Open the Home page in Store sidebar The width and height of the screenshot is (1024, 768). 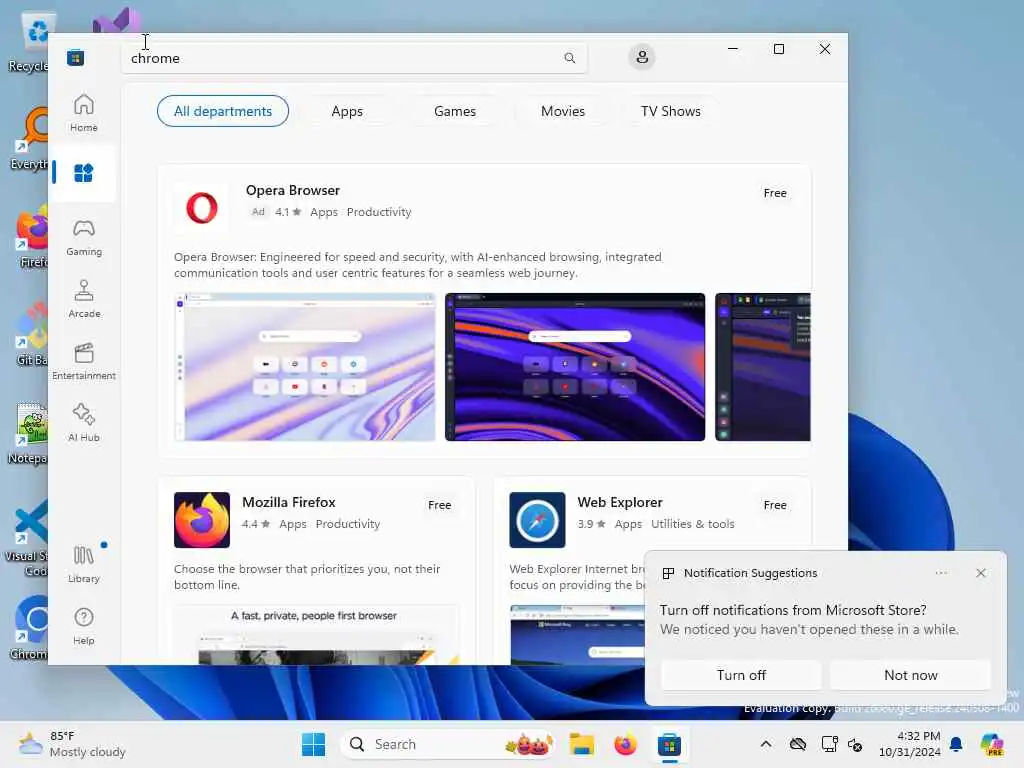84,112
